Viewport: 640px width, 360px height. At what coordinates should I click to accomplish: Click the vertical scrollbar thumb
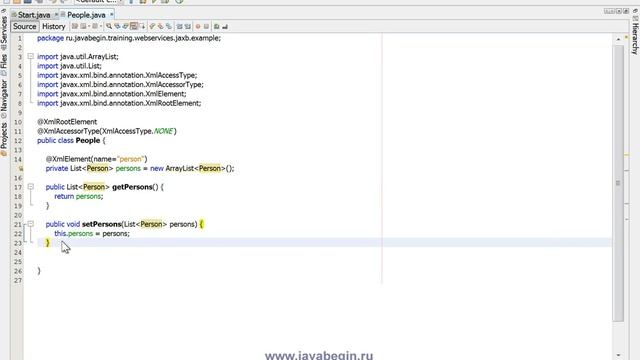(x=618, y=183)
